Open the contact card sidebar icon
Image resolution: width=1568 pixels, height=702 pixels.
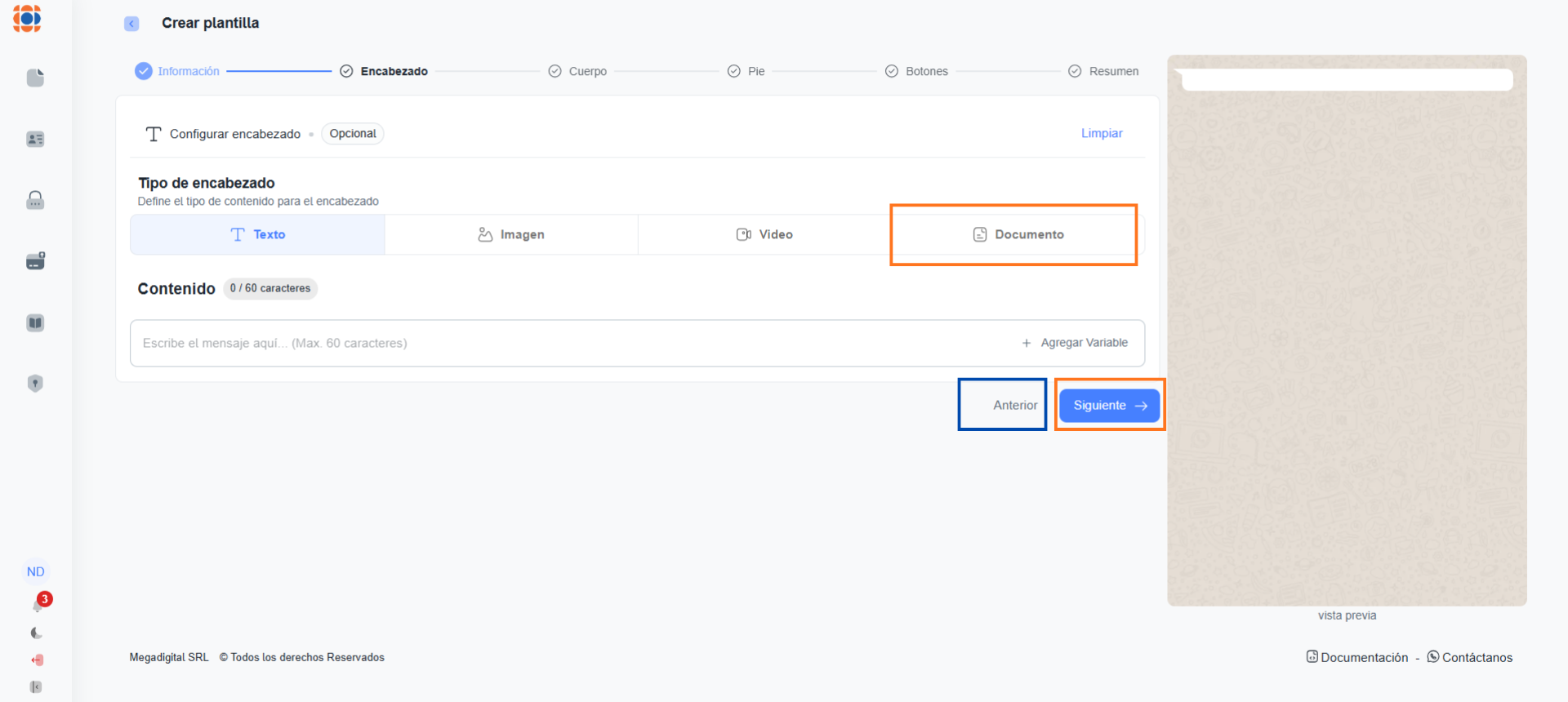pyautogui.click(x=35, y=139)
